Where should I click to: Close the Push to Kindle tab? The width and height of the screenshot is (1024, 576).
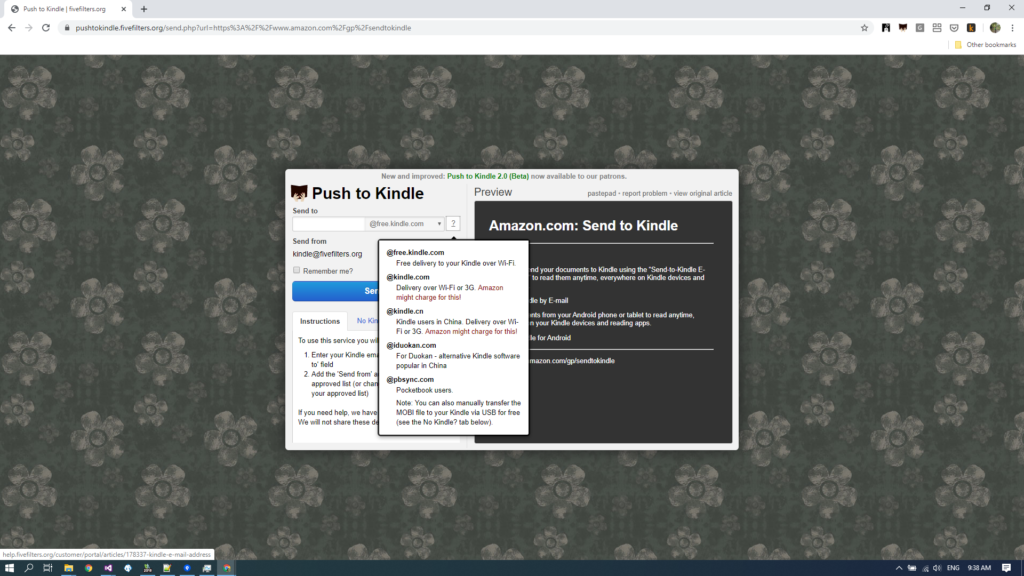(x=123, y=9)
